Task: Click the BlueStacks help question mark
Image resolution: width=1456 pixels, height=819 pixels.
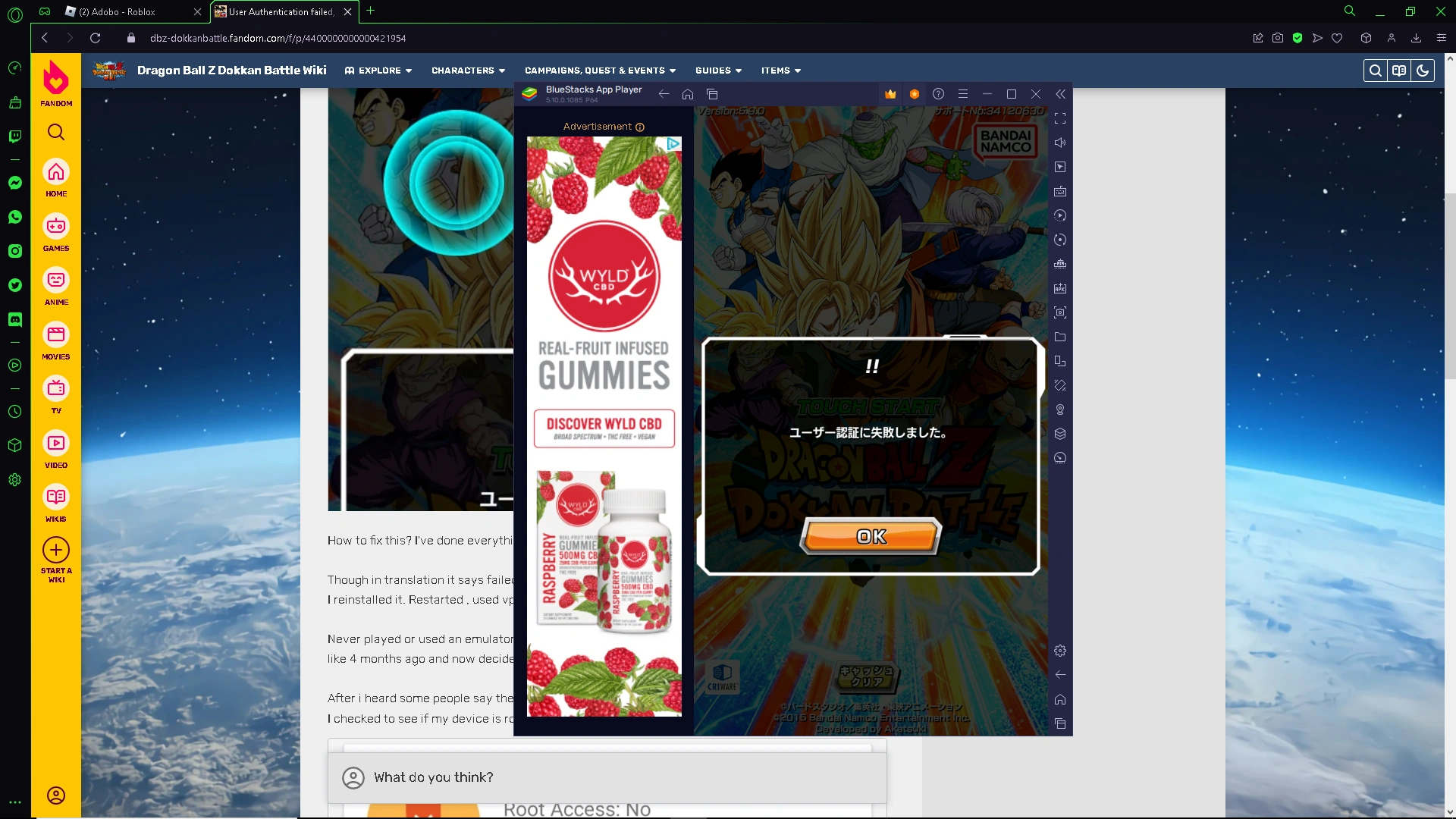Action: (x=938, y=94)
